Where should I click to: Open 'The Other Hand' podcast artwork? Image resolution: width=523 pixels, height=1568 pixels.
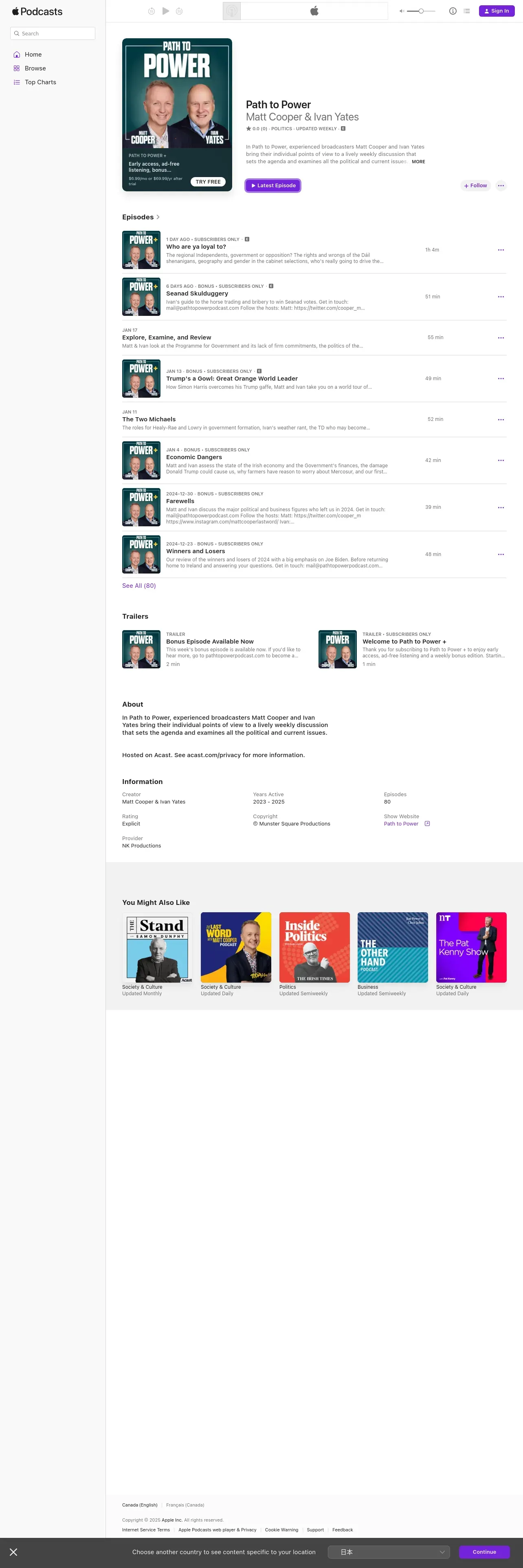pos(393,948)
